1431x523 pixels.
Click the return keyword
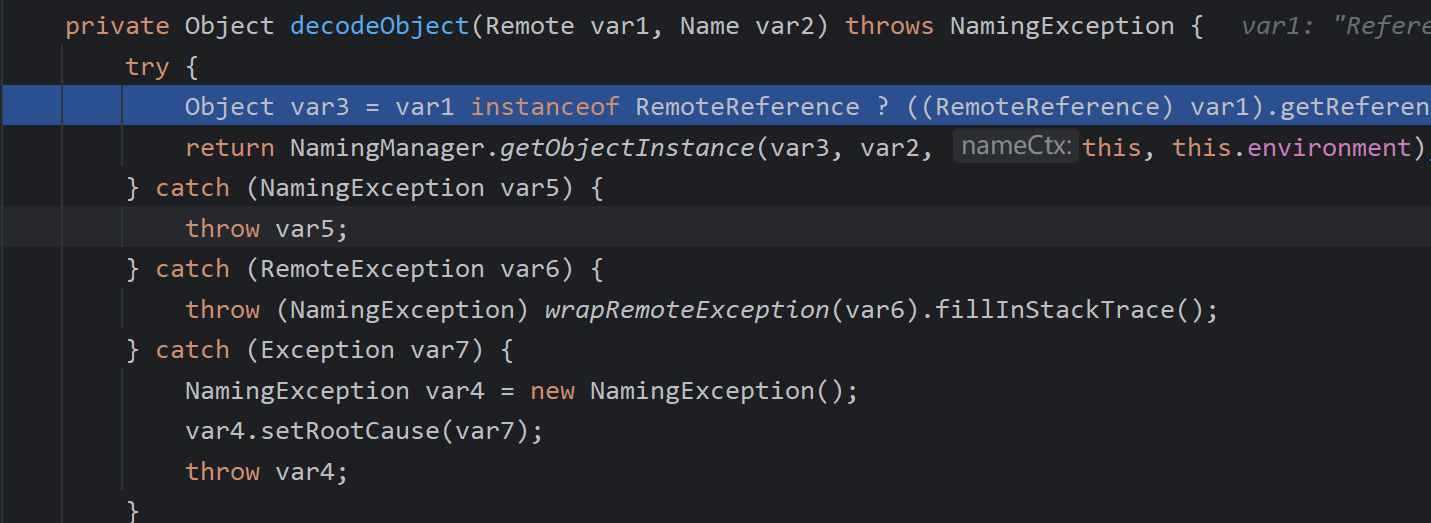tap(229, 148)
